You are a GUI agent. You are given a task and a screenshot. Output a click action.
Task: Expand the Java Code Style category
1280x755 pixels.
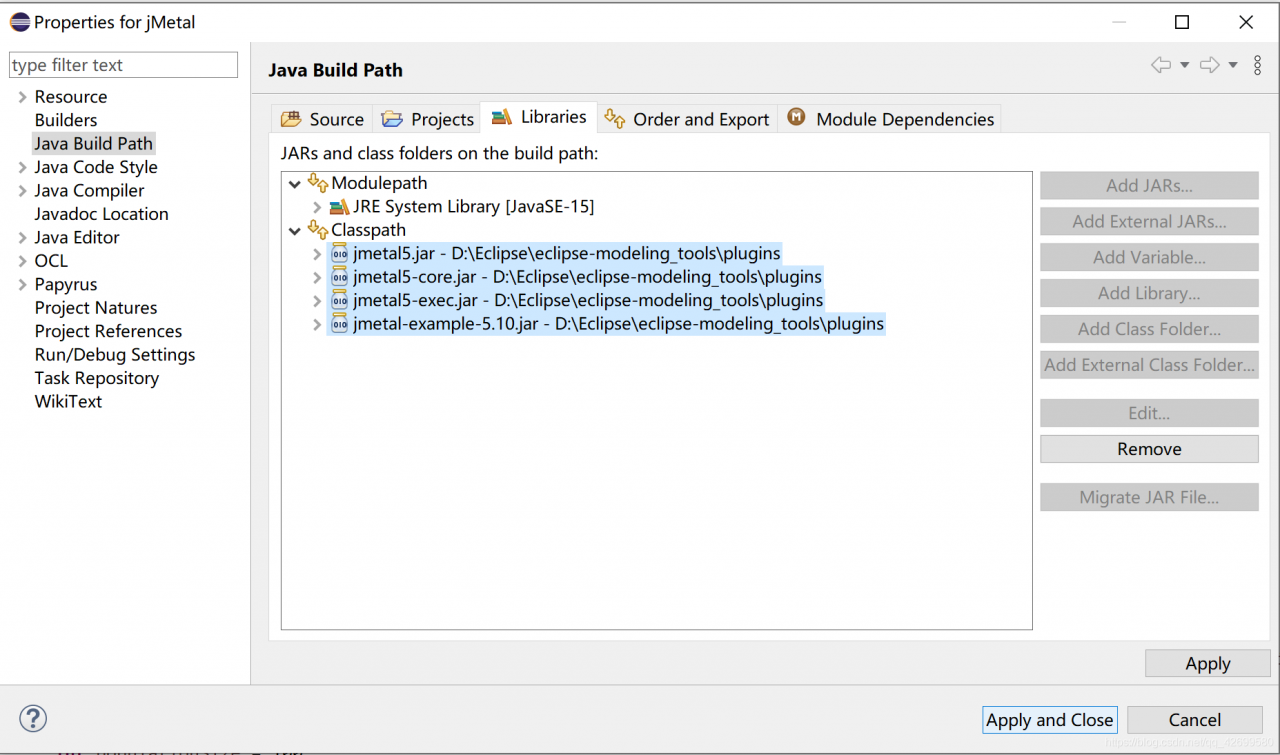22,167
